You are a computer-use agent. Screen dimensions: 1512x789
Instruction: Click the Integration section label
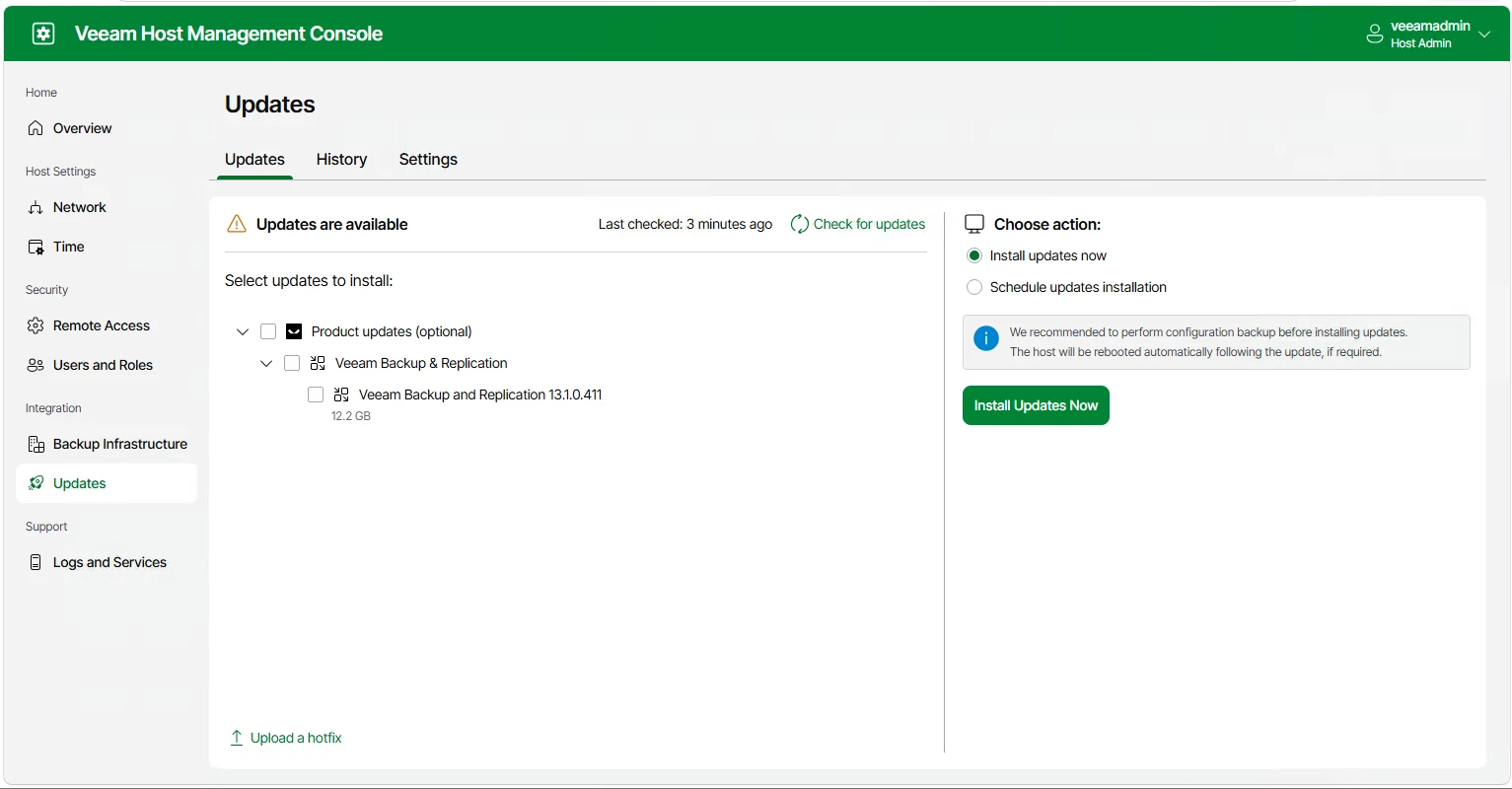[53, 408]
